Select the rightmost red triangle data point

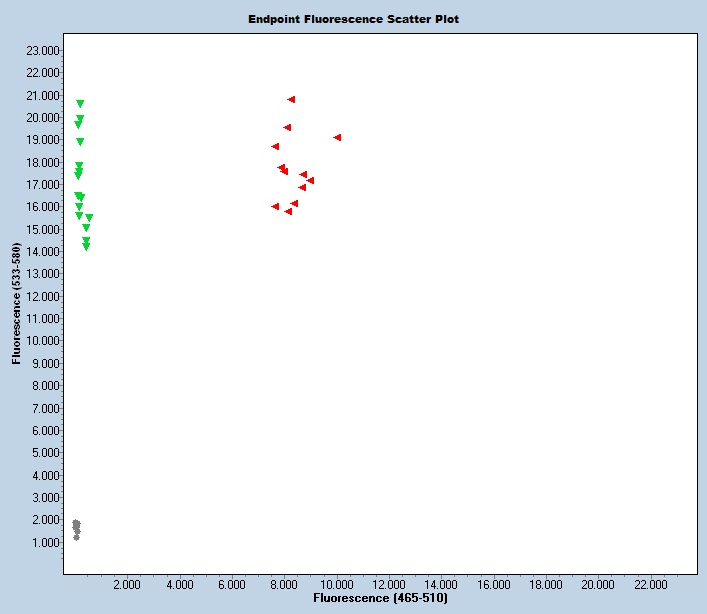[338, 137]
